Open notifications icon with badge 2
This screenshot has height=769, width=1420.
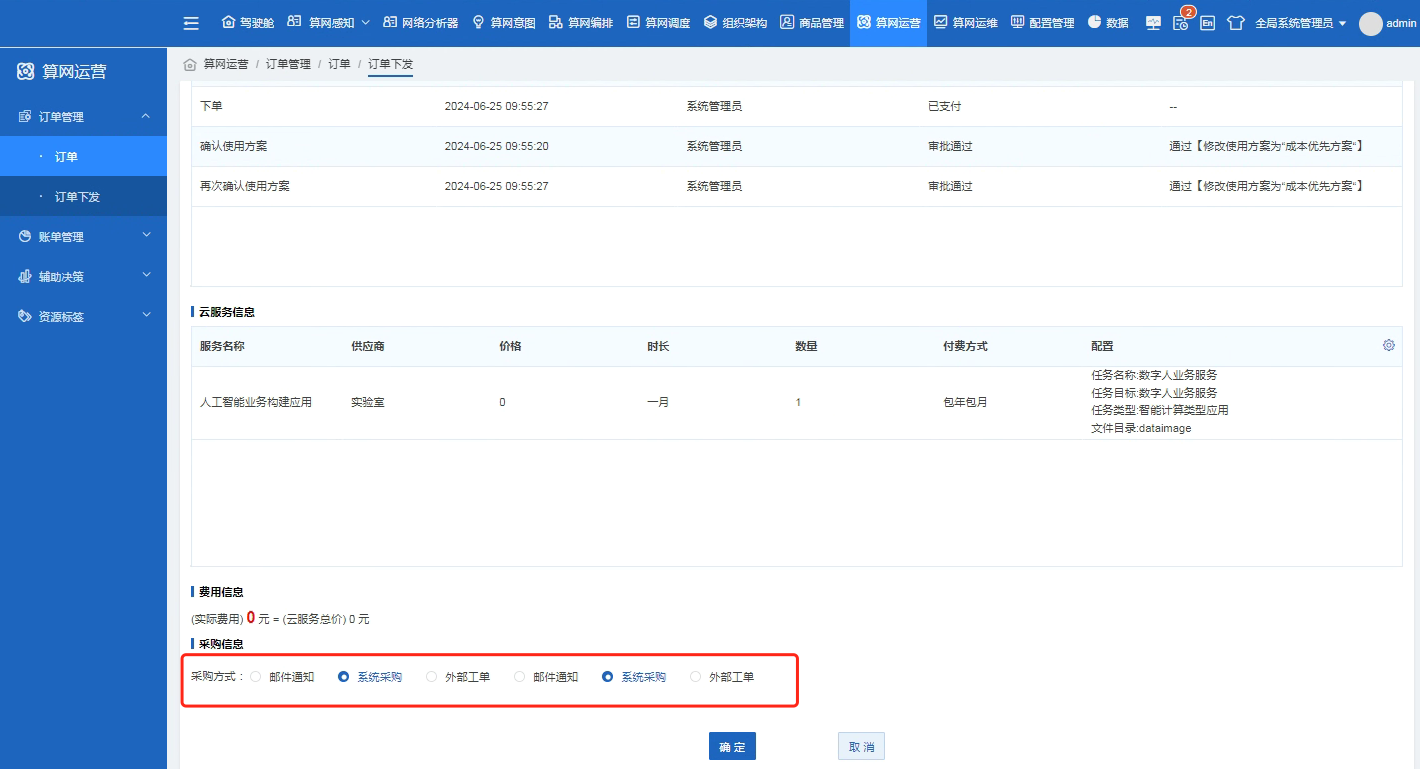point(1181,22)
